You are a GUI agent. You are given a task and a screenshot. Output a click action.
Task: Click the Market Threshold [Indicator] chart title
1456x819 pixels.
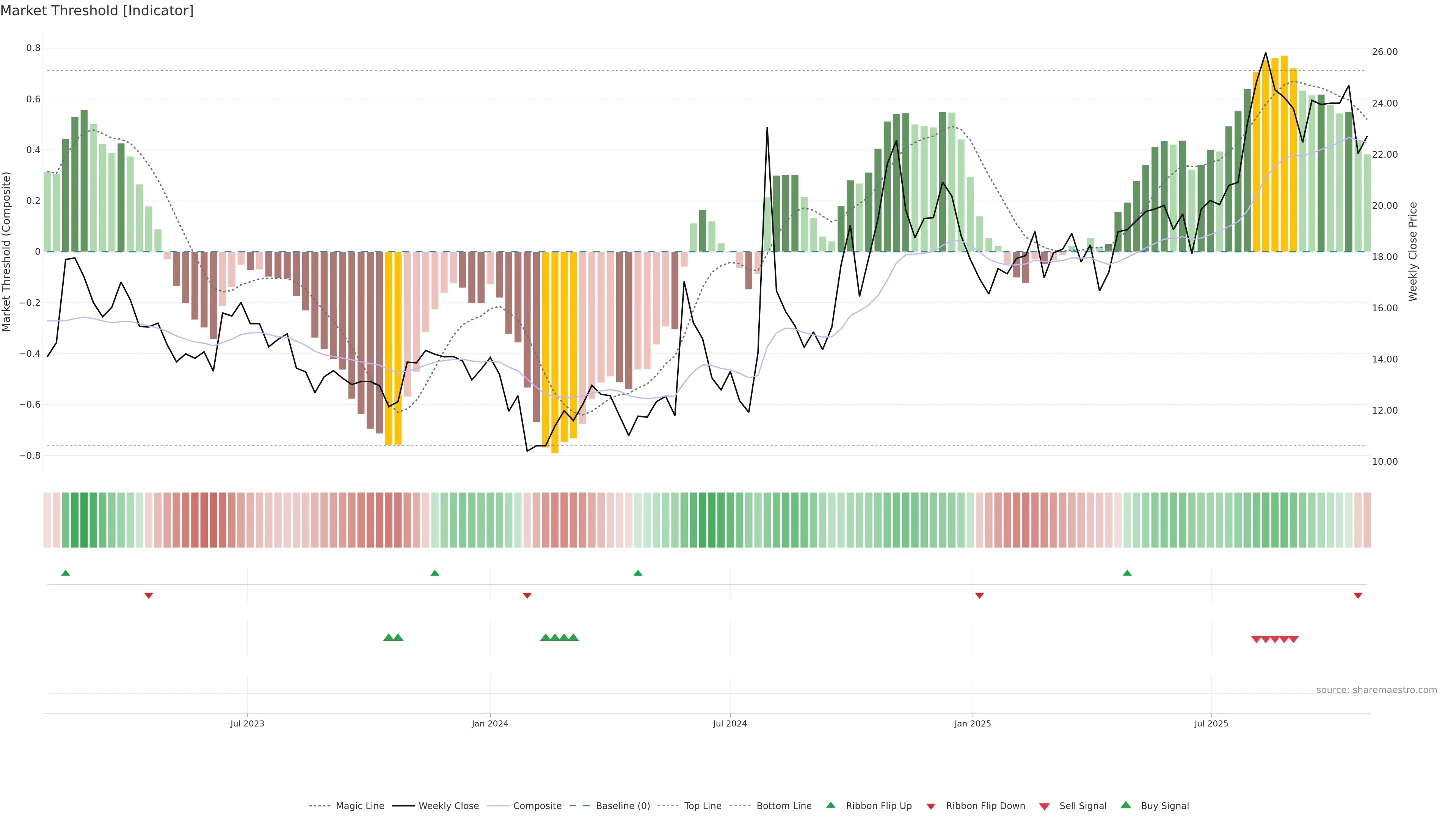click(97, 11)
